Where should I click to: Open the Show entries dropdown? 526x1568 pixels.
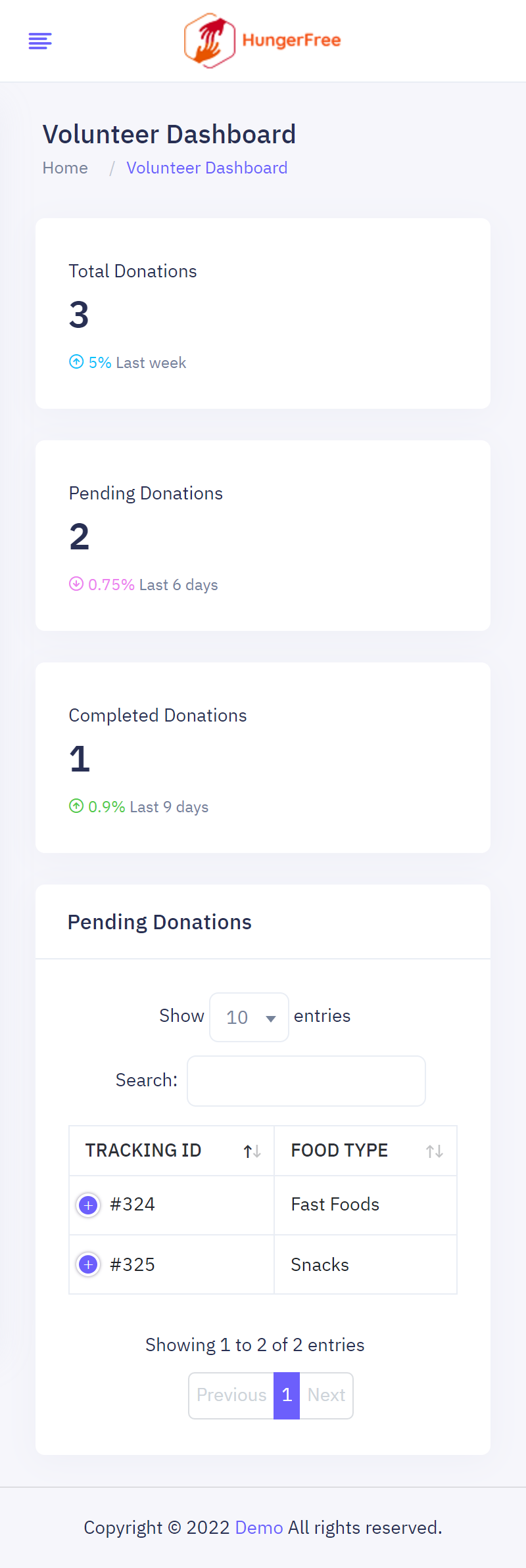click(x=249, y=1017)
